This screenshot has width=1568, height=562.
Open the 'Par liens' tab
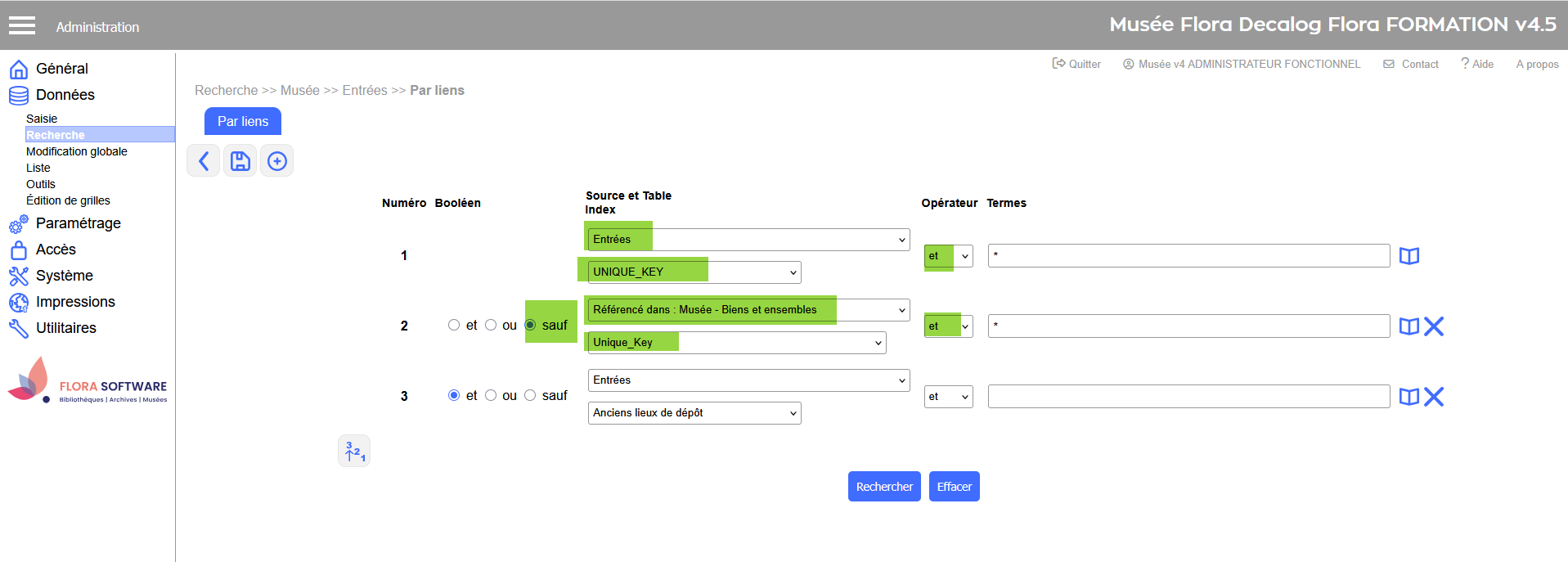click(243, 121)
